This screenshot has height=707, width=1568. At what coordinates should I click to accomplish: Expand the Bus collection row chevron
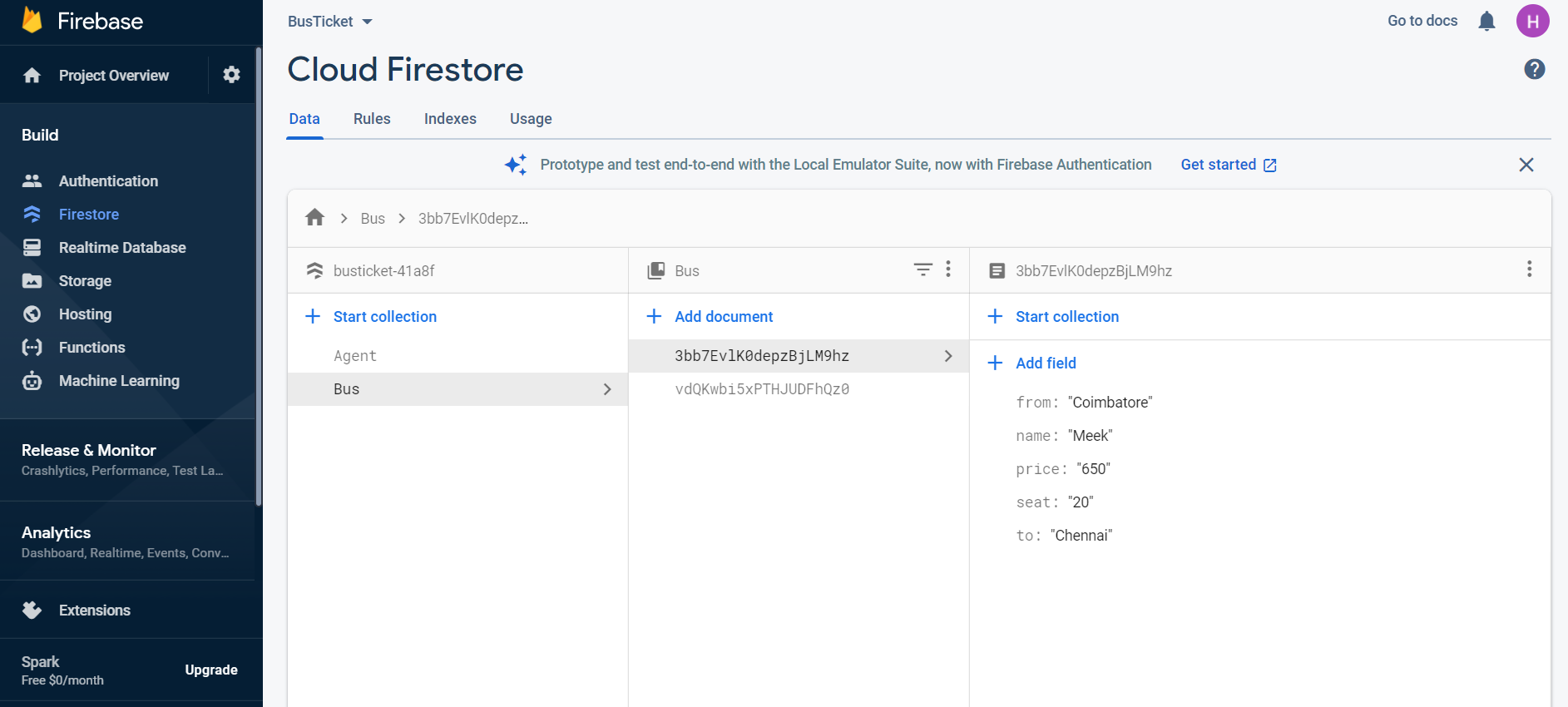[607, 389]
